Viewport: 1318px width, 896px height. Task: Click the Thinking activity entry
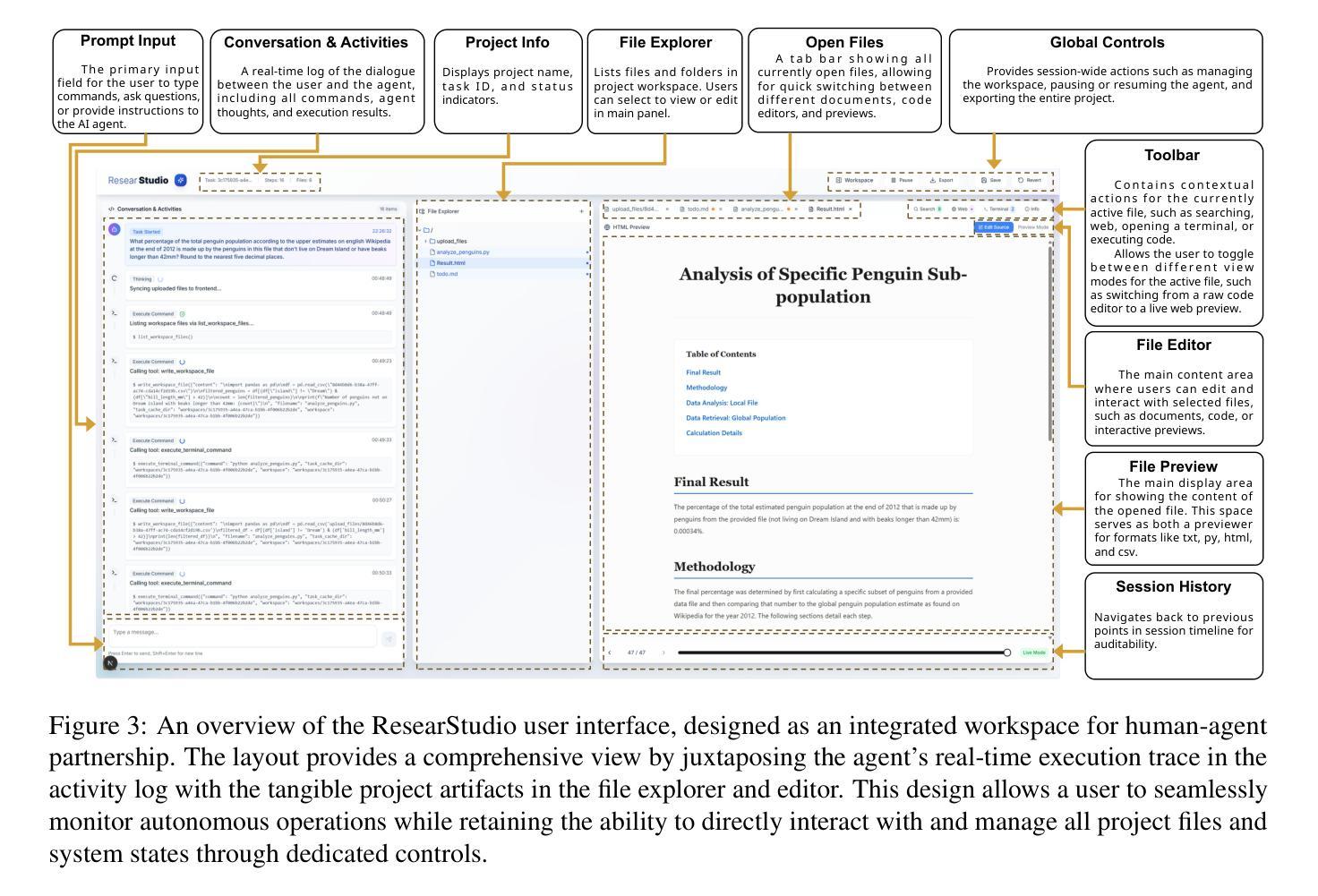pos(260,284)
